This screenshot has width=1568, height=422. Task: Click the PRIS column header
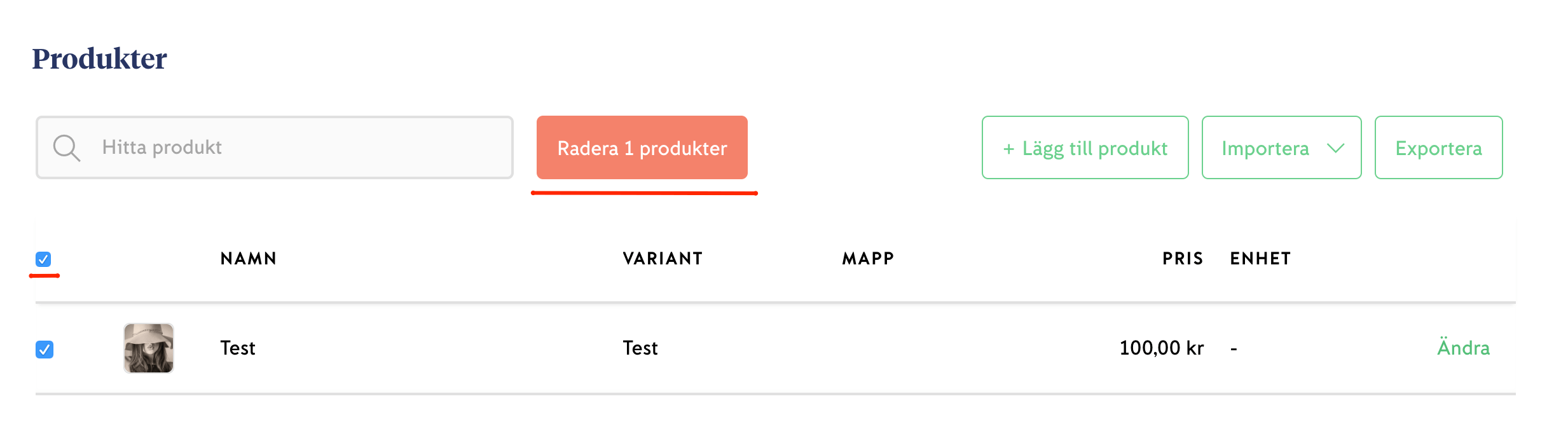(1182, 259)
